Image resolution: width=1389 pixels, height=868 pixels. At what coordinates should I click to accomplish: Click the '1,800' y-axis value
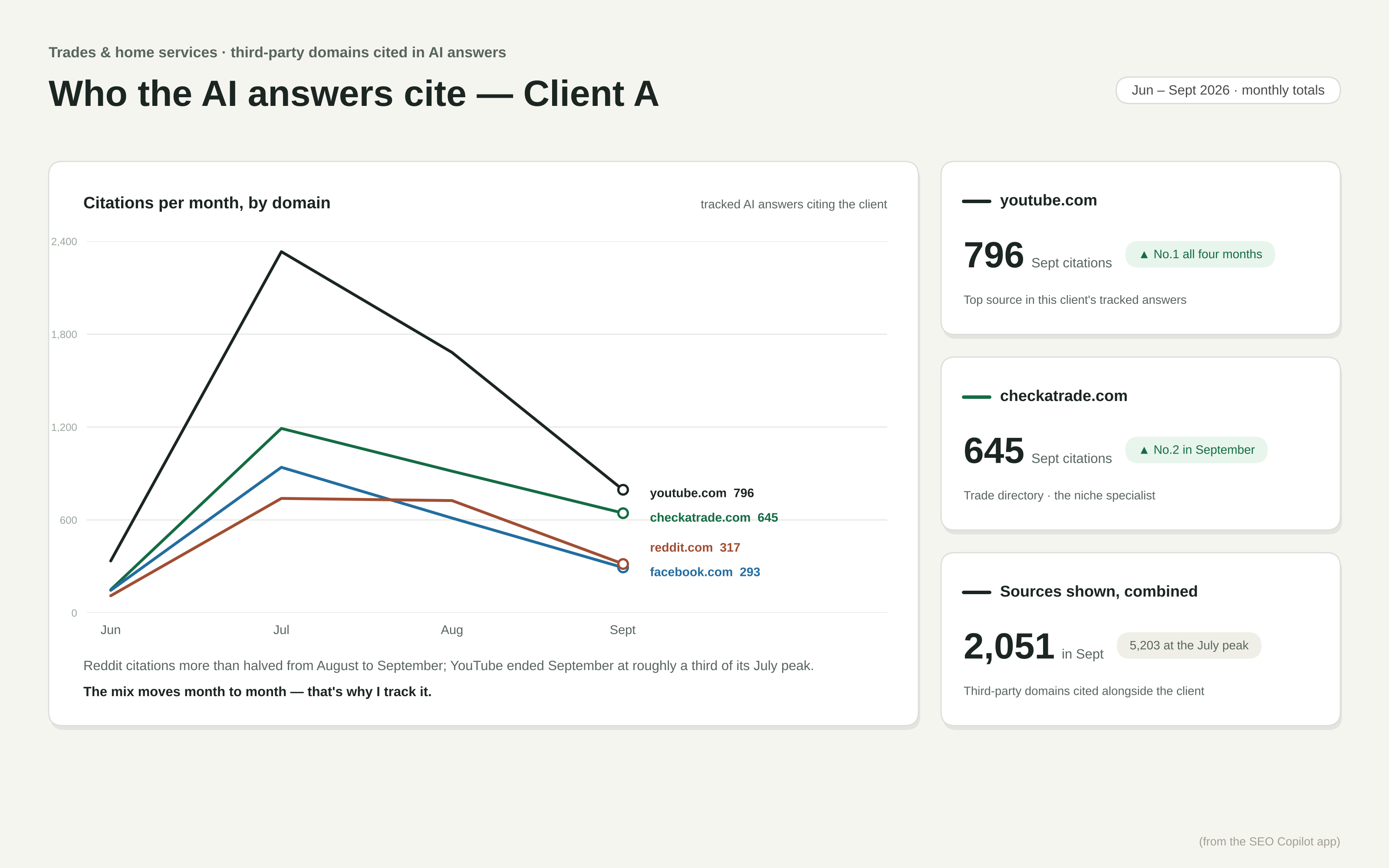coord(64,335)
